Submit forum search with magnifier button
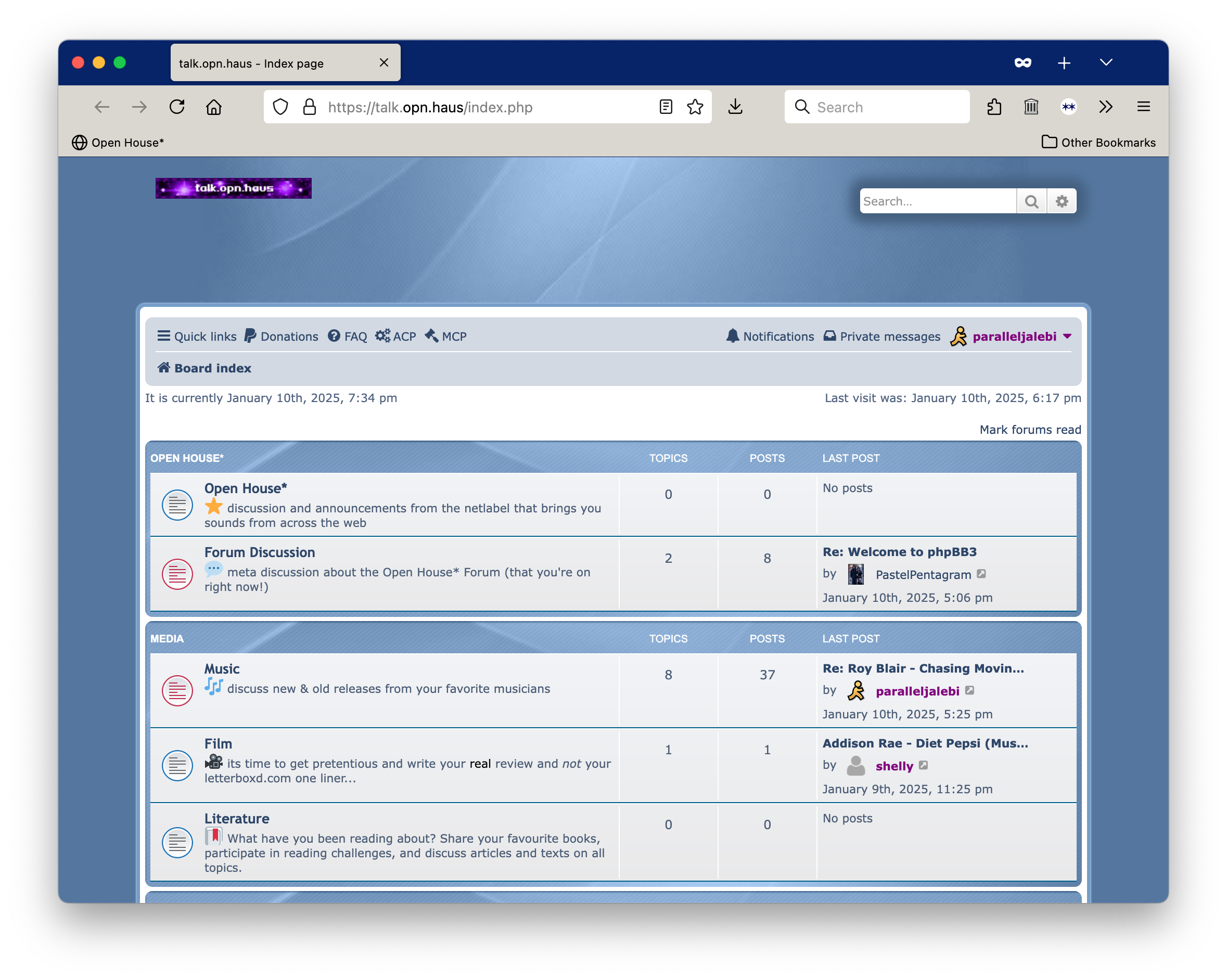1227x980 pixels. pyautogui.click(x=1031, y=201)
